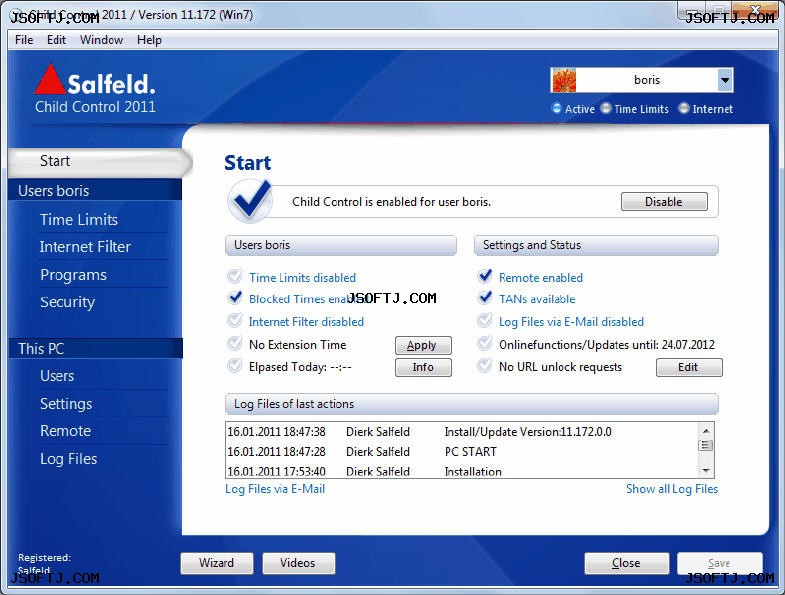Toggle Internet Filter disabled checkmark
The width and height of the screenshot is (785, 595).
[x=234, y=321]
